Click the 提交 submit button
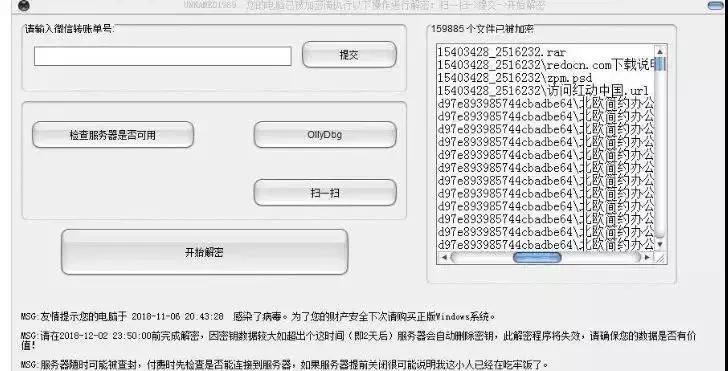The height and width of the screenshot is (371, 728). [x=349, y=55]
